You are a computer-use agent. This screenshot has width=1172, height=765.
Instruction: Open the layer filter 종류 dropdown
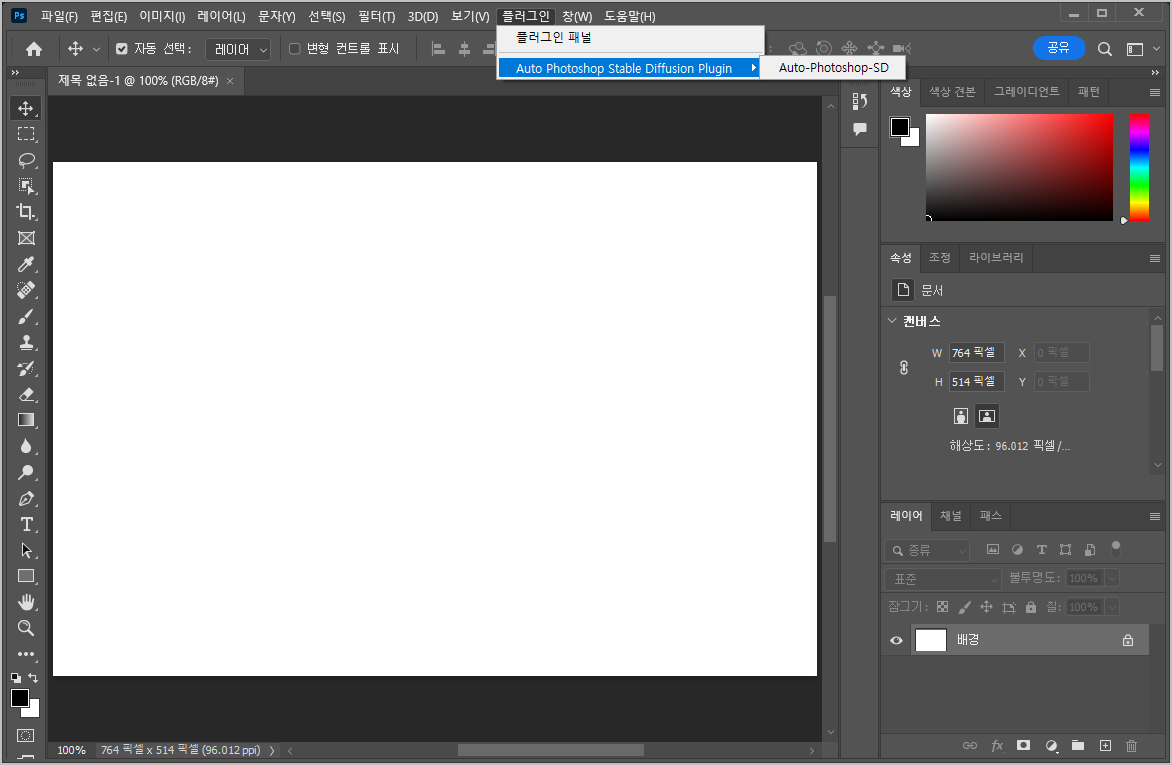coord(927,550)
